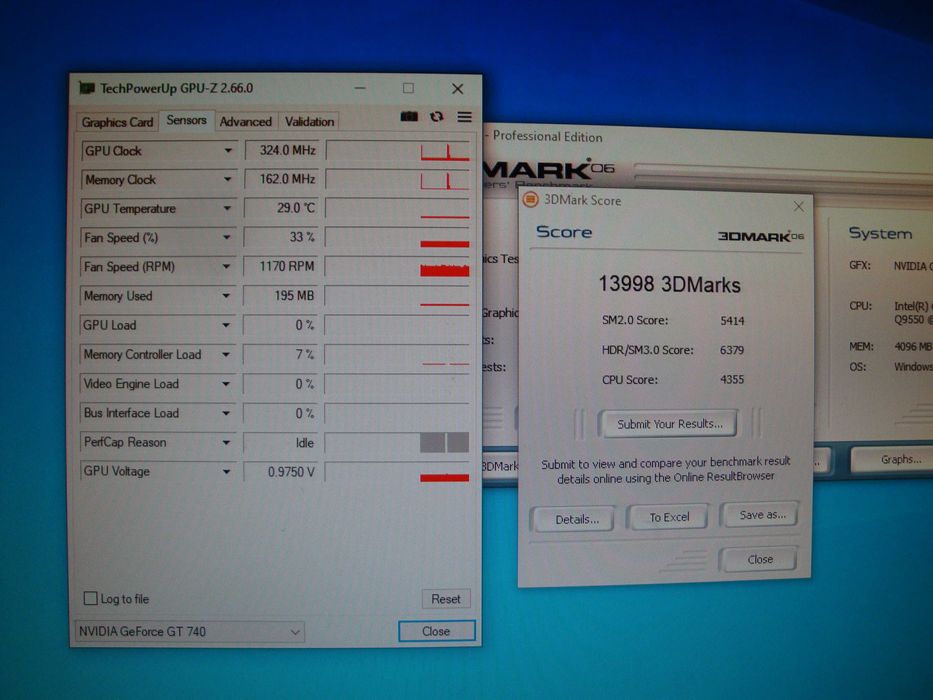Click the Fan Speed (RPM) history graph
933x700 pixels.
click(397, 267)
